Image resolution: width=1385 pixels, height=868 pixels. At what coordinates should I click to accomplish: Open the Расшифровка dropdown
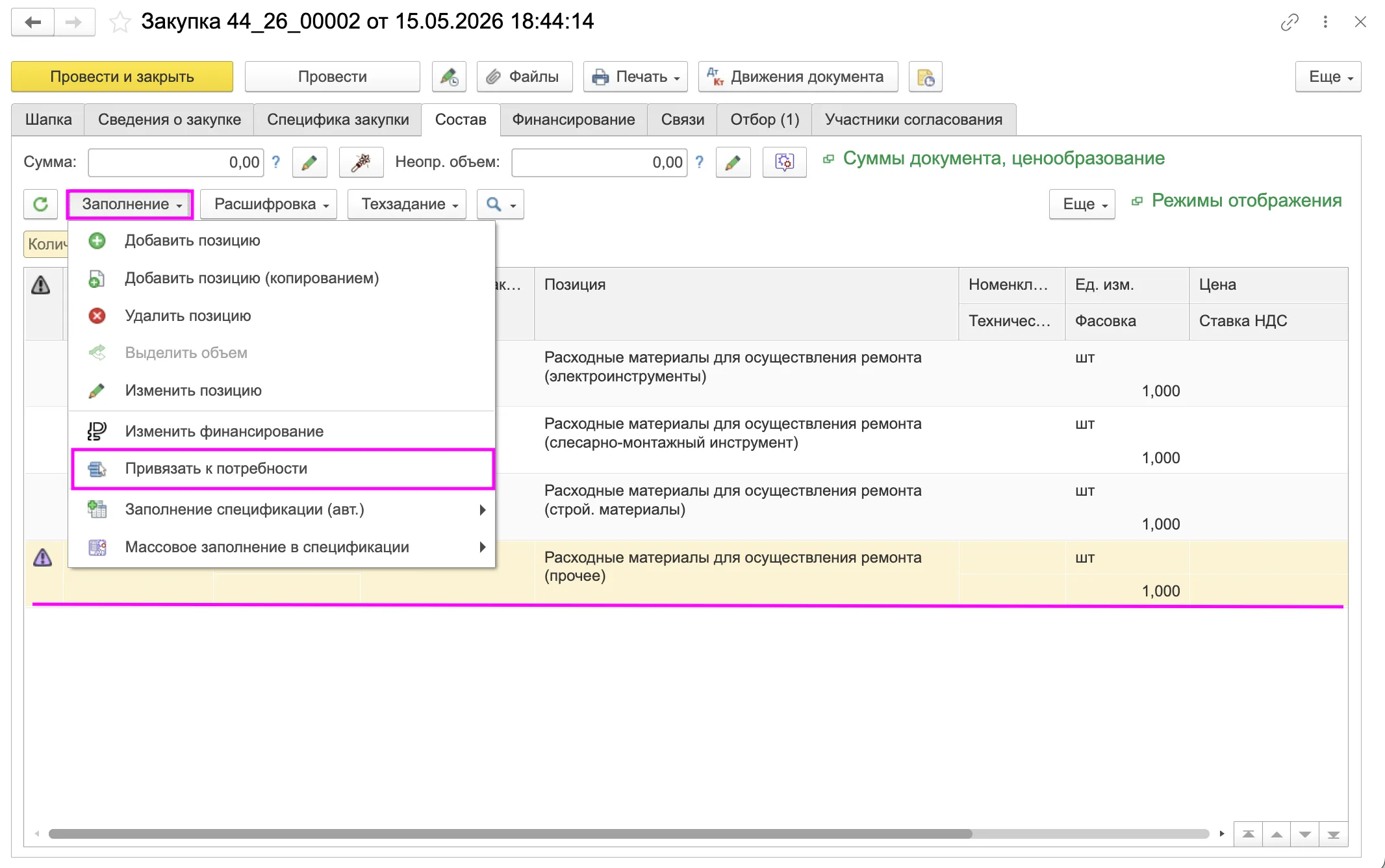[x=268, y=204]
